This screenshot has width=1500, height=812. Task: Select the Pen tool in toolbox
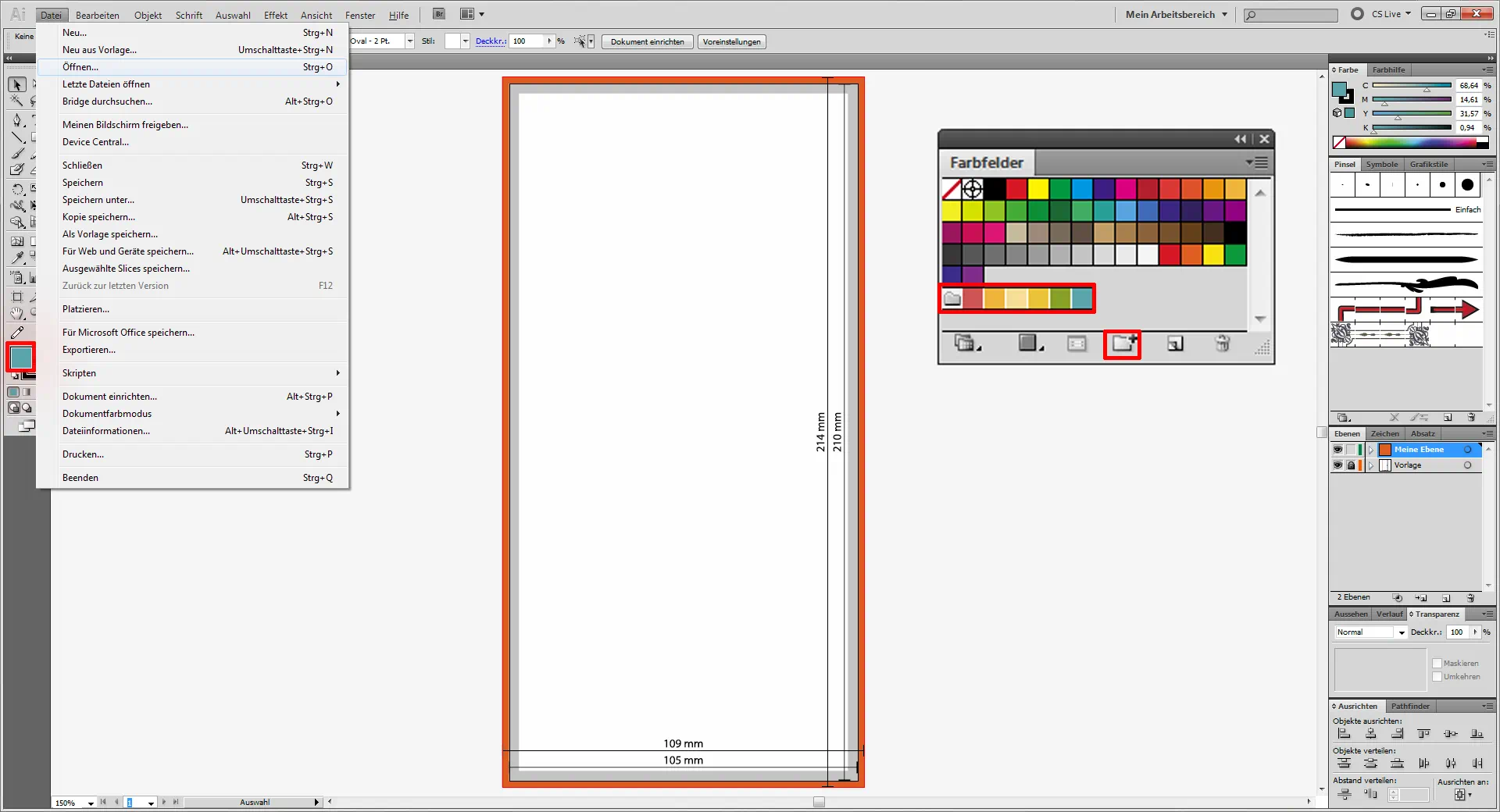pyautogui.click(x=17, y=120)
